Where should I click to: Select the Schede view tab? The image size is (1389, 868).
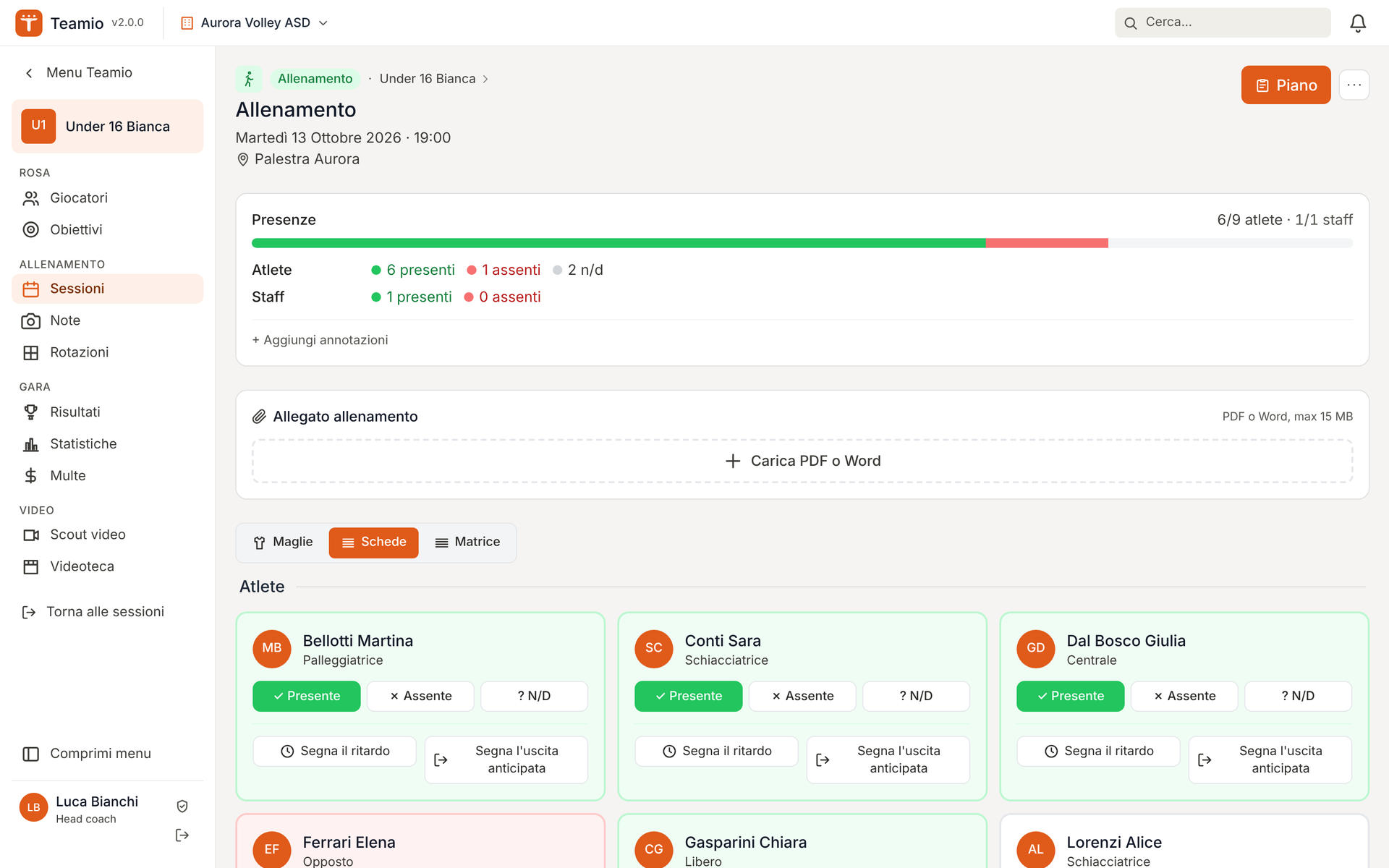click(x=373, y=542)
